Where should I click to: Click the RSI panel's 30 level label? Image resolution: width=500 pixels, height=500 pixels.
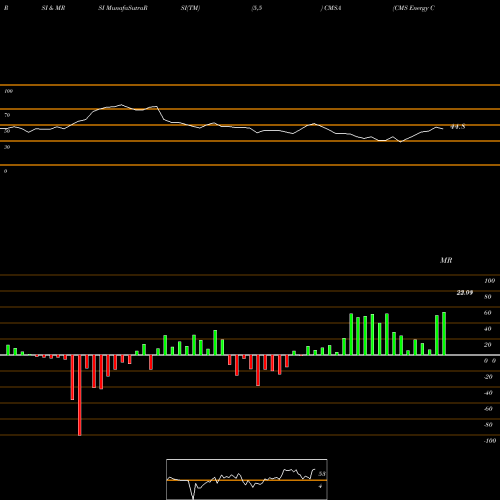point(7,147)
